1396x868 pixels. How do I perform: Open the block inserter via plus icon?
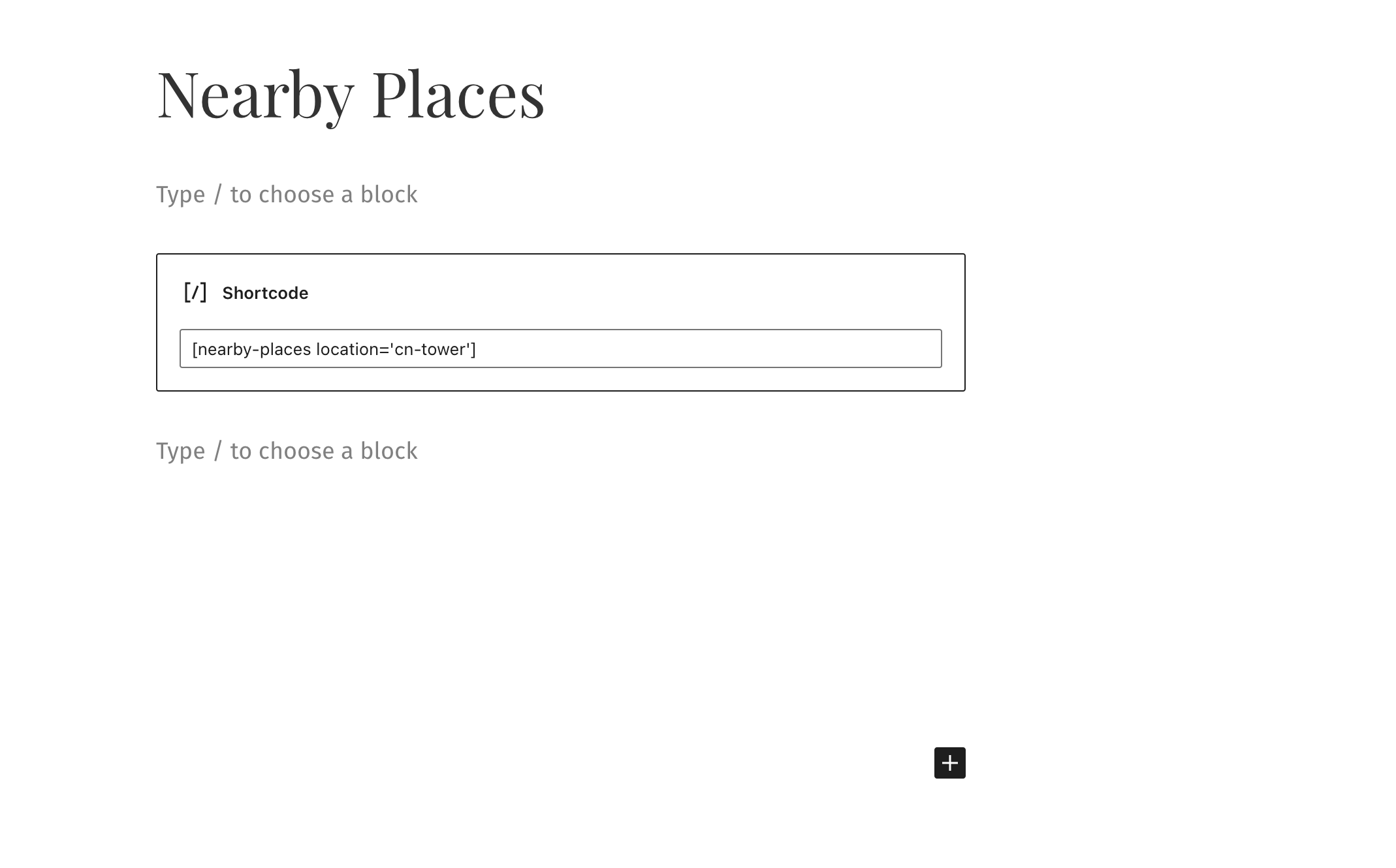click(x=949, y=762)
